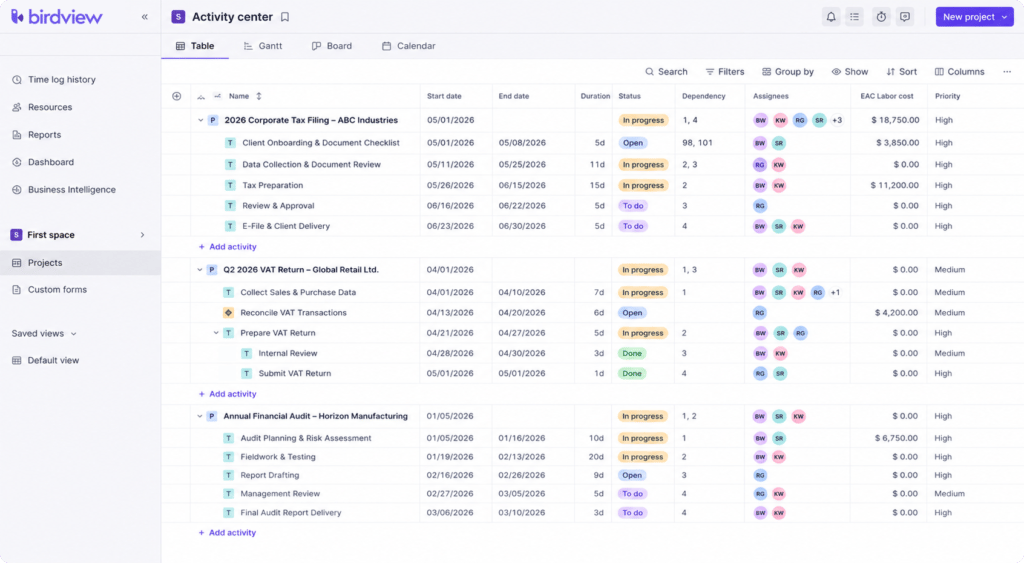Open Reports in sidebar

37,135
